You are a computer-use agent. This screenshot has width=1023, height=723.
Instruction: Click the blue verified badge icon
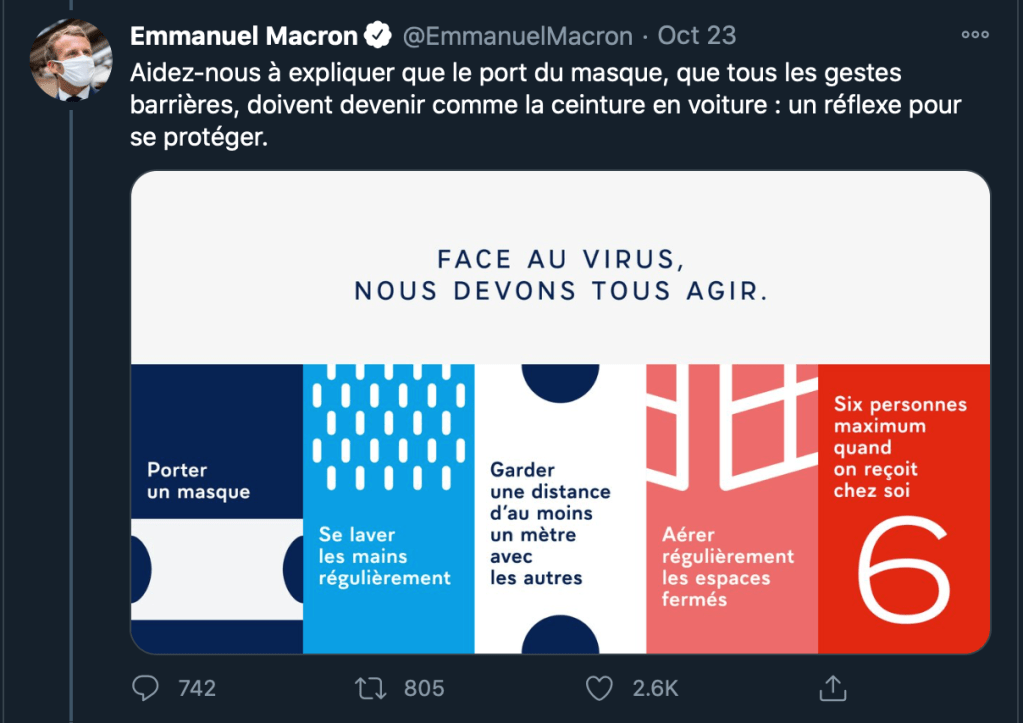coord(377,36)
